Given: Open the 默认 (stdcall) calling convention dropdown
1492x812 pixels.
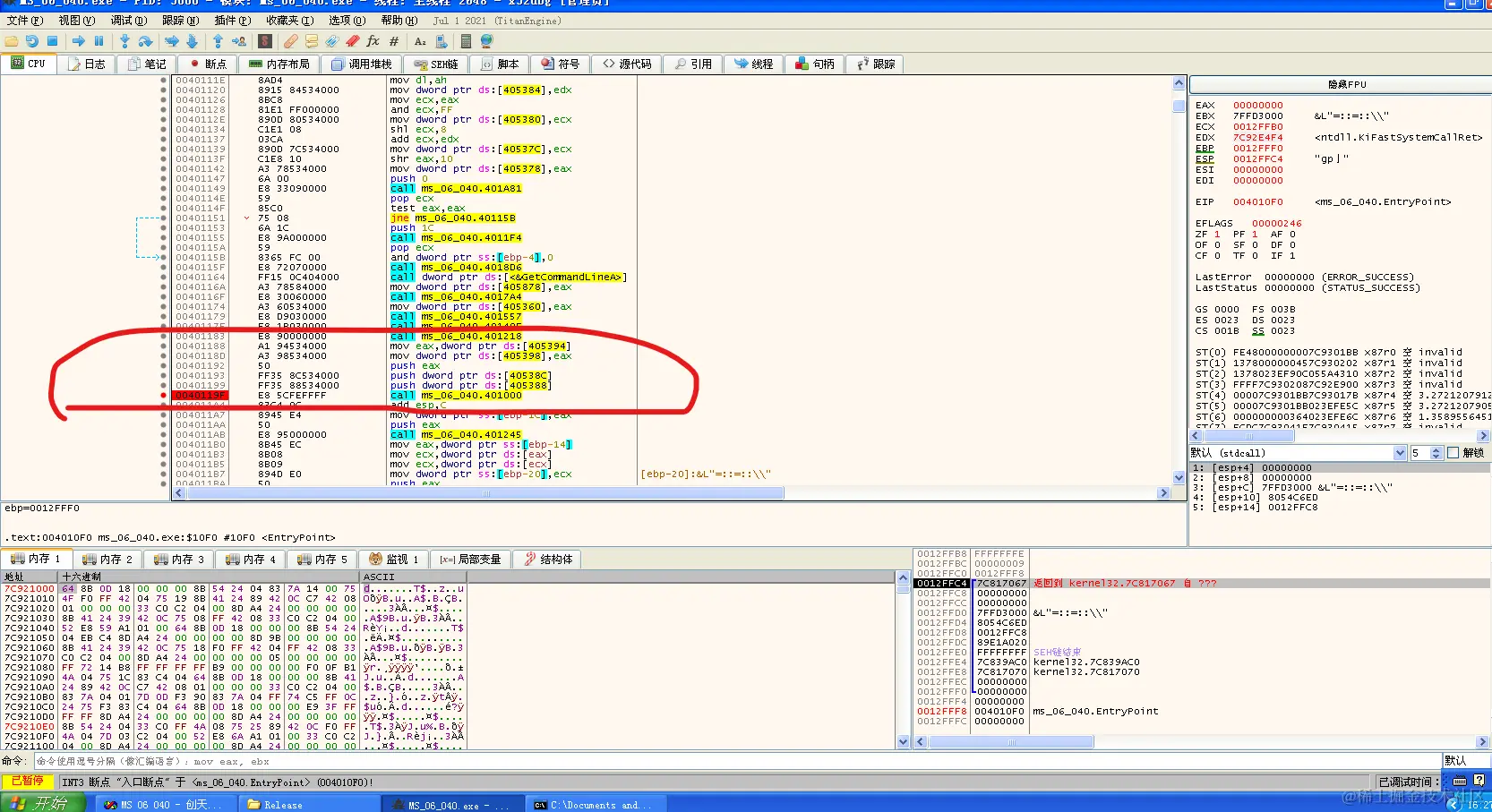Looking at the screenshot, I should 1298,453.
